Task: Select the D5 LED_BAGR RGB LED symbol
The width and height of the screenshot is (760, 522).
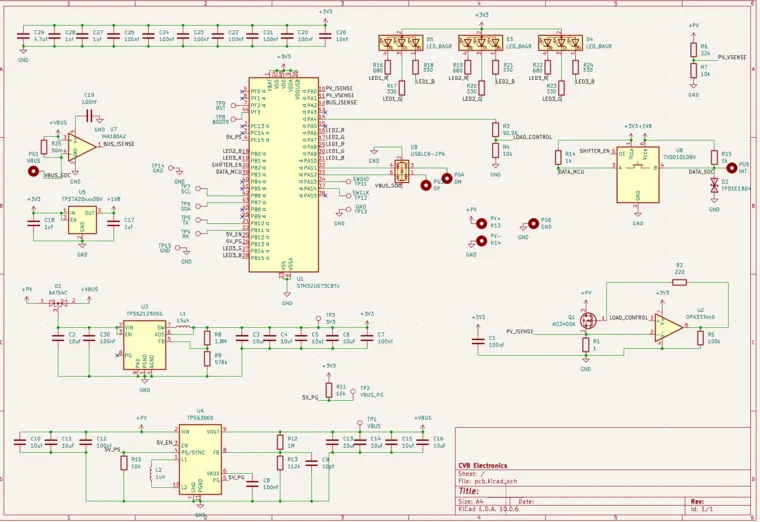Action: (401, 43)
